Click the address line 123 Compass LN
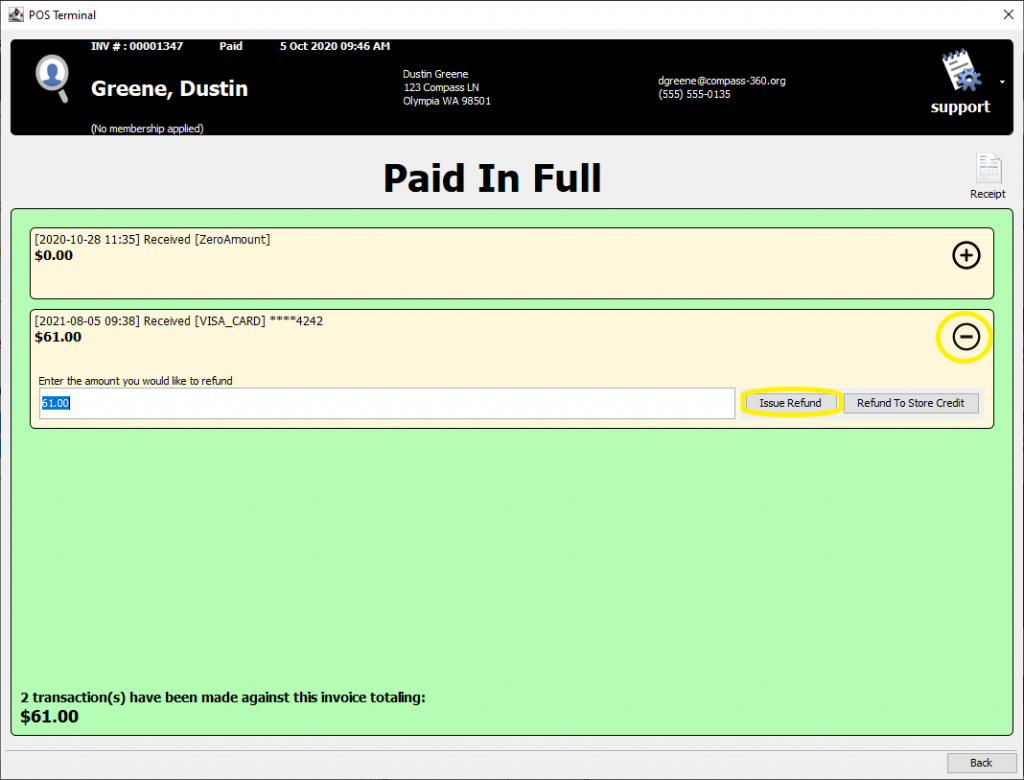Image resolution: width=1024 pixels, height=780 pixels. [441, 88]
